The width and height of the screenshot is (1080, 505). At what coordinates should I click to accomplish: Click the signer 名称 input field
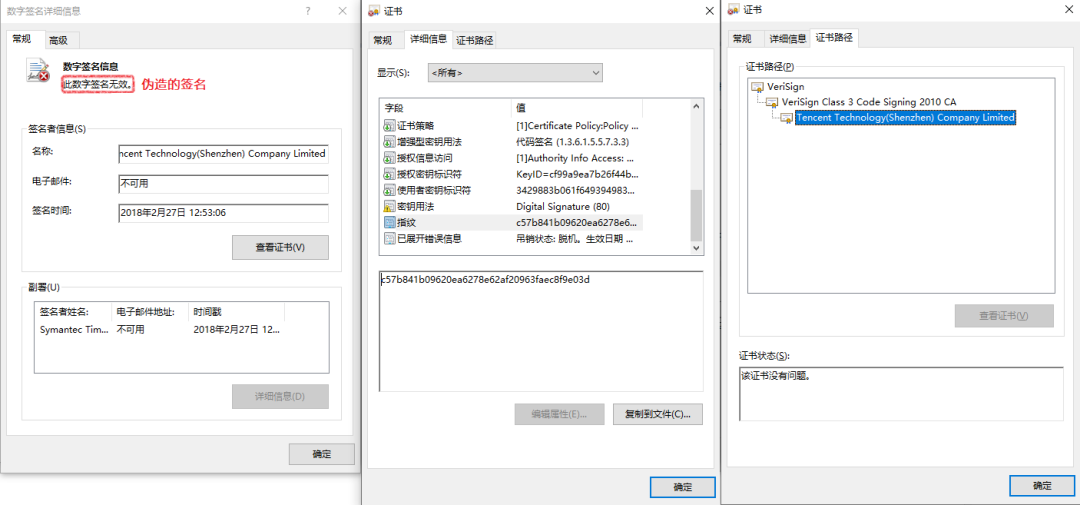(x=223, y=154)
